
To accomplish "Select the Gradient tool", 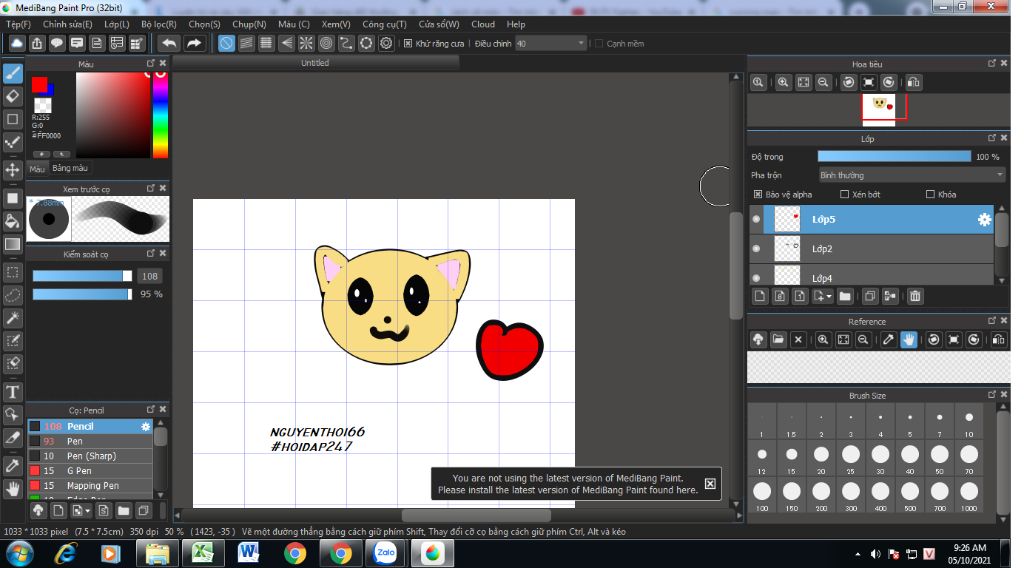I will pyautogui.click(x=12, y=244).
